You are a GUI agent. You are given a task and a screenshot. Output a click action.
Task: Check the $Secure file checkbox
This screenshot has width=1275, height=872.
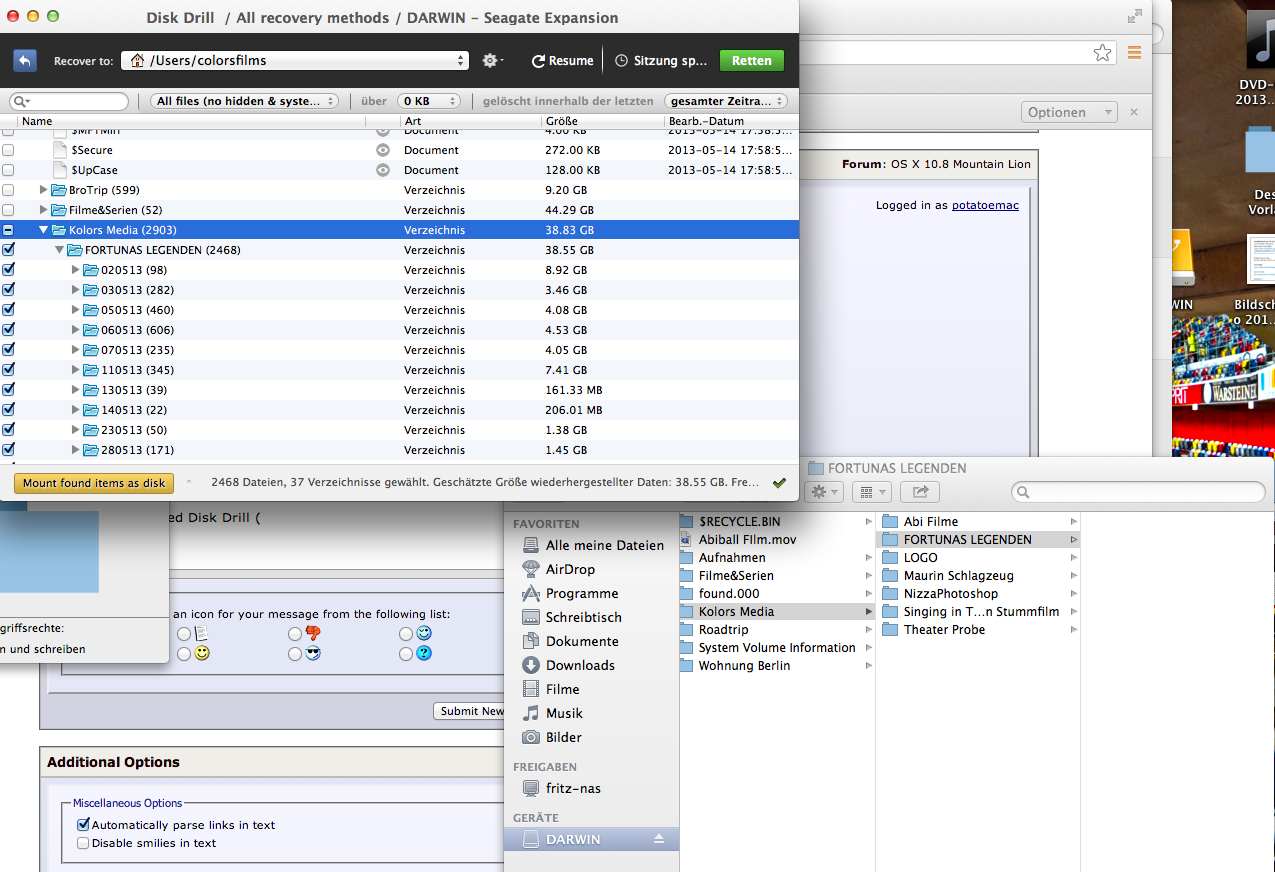pyautogui.click(x=8, y=150)
